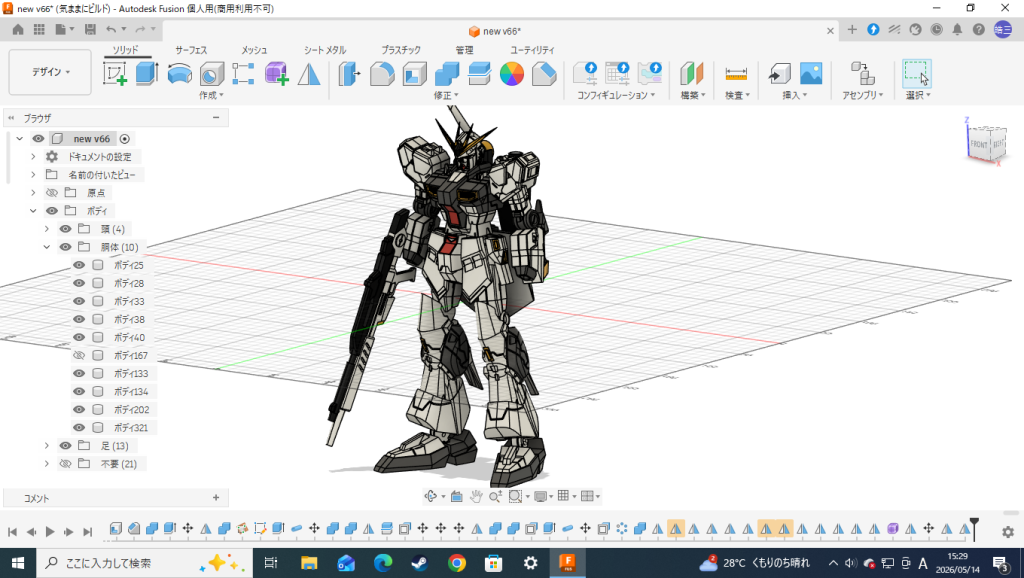Viewport: 1024px width, 578px height.
Task: Hide ボディ28 with its eye icon
Action: 79,283
